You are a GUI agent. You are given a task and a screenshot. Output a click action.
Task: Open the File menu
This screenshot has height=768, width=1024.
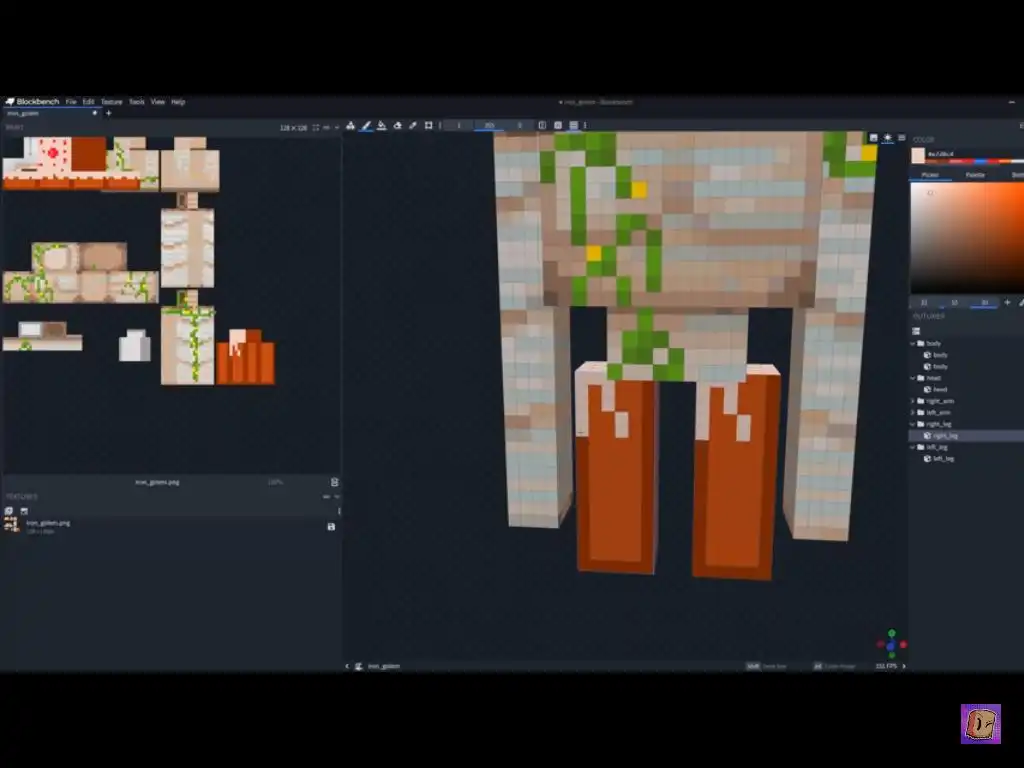(x=71, y=102)
